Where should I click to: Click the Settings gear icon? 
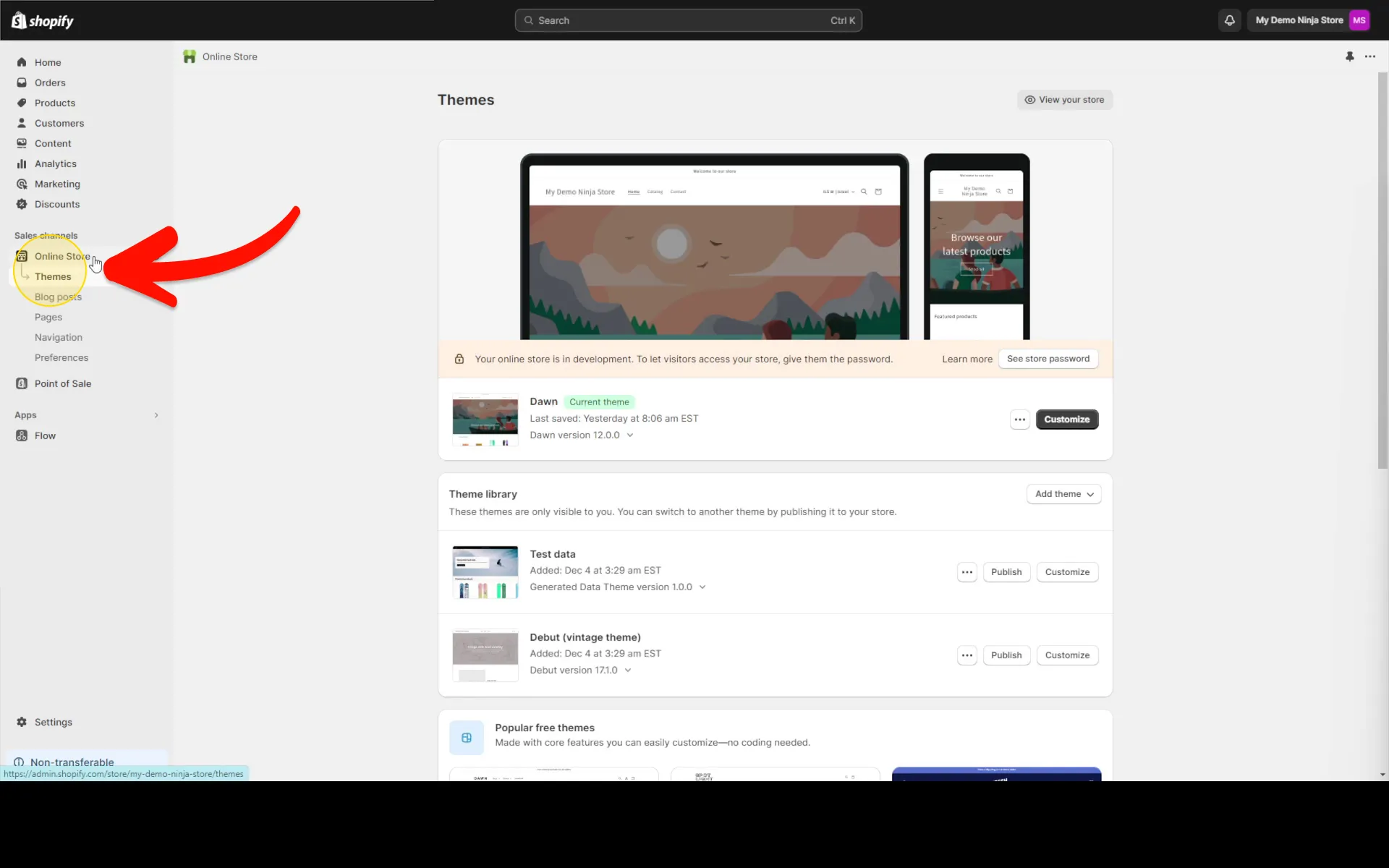[x=22, y=722]
